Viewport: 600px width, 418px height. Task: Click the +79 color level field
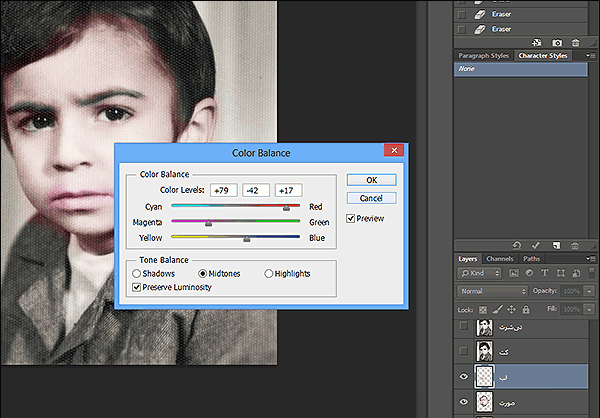[223, 190]
